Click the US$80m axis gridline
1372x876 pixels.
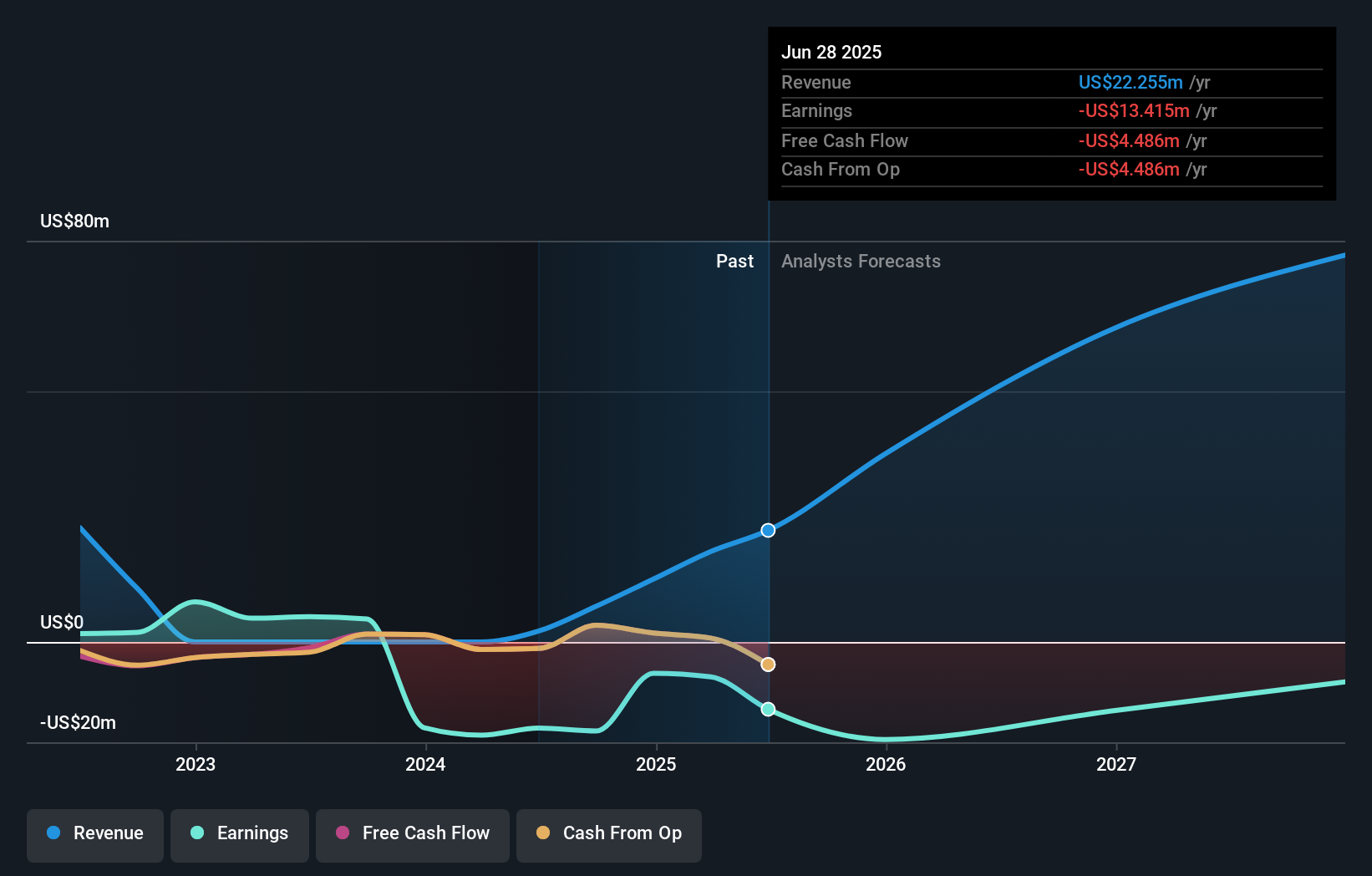[x=74, y=221]
